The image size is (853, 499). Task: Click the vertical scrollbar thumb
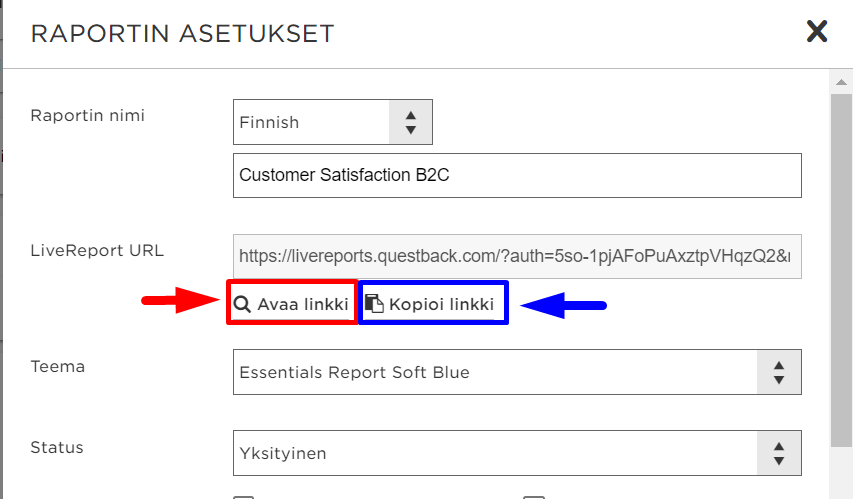click(x=841, y=270)
